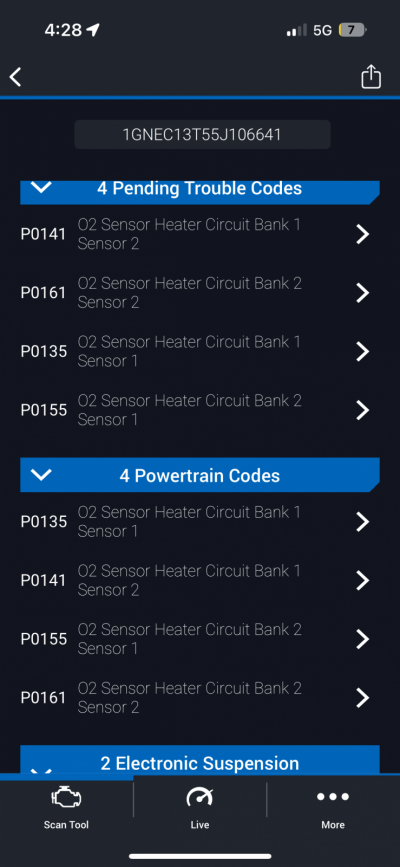The image size is (400, 867).
Task: Open details arrow for powertrain P0141
Action: click(x=362, y=580)
